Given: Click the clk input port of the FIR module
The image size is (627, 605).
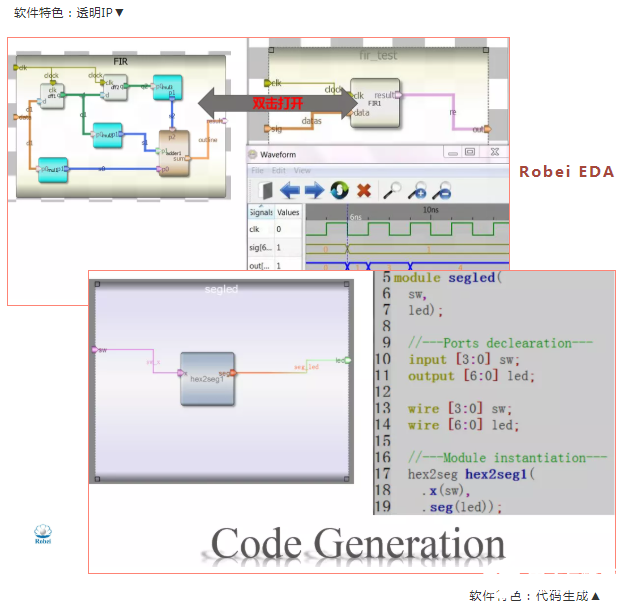Looking at the screenshot, I should coord(16,67).
